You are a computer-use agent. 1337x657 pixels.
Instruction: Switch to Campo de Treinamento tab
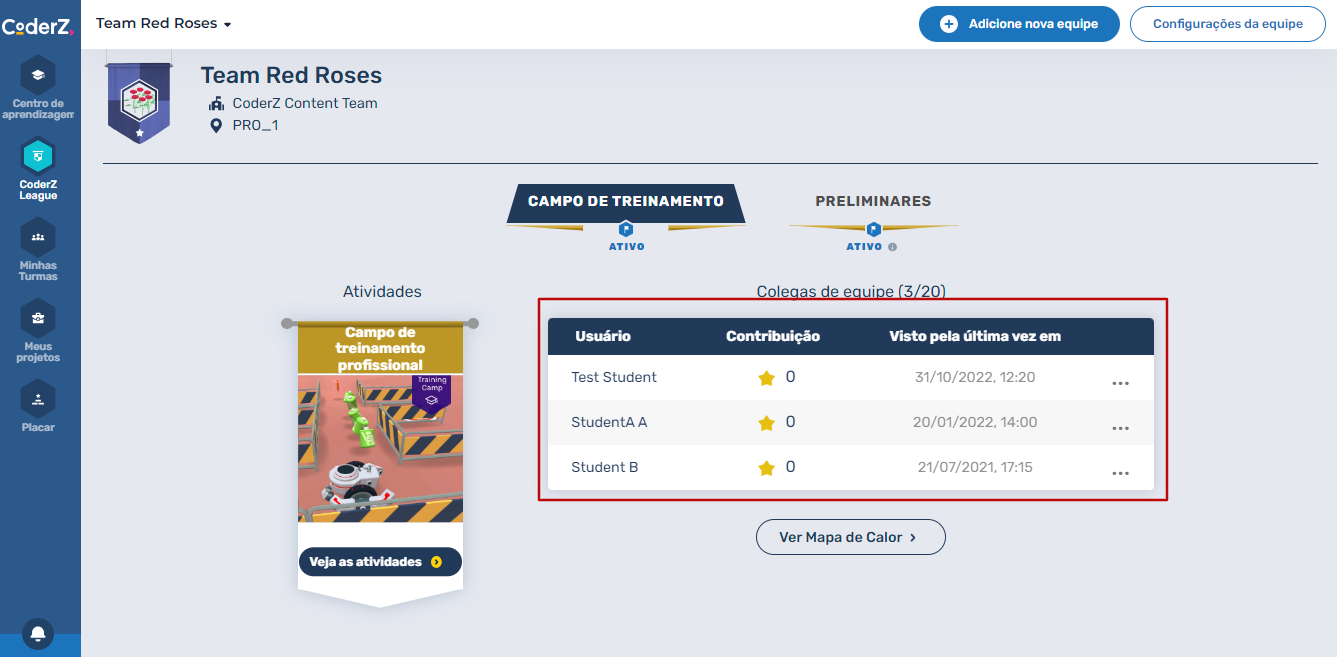coord(625,201)
